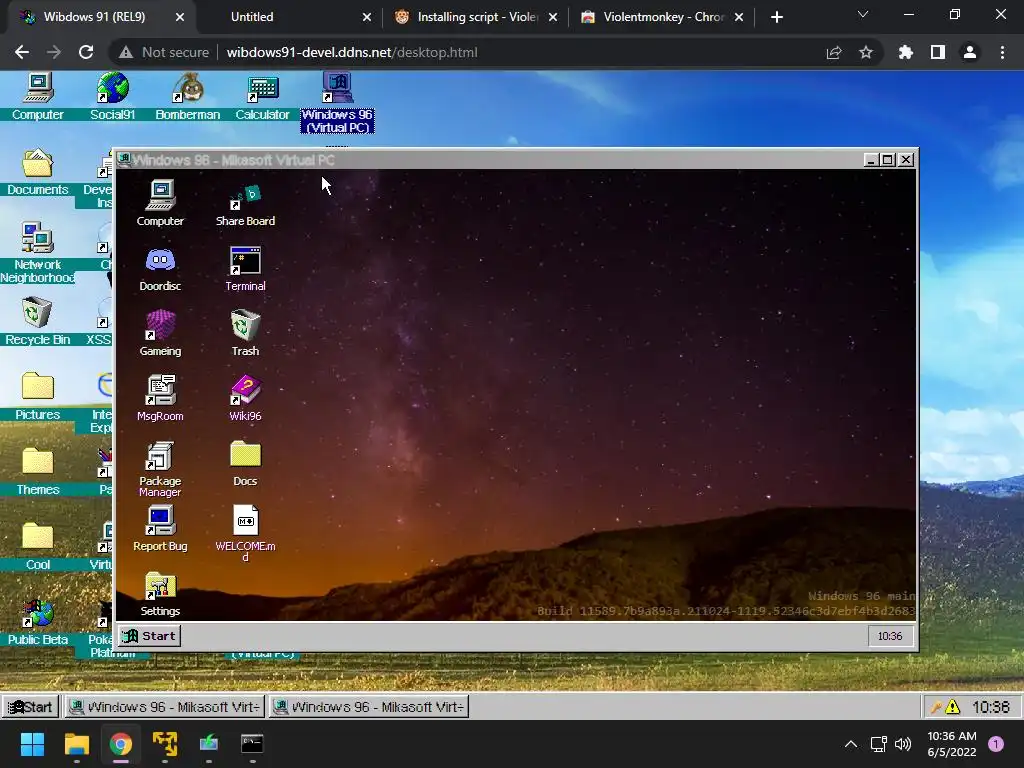The width and height of the screenshot is (1024, 768).
Task: Open the Terminal icon in Windows 96
Action: click(246, 268)
